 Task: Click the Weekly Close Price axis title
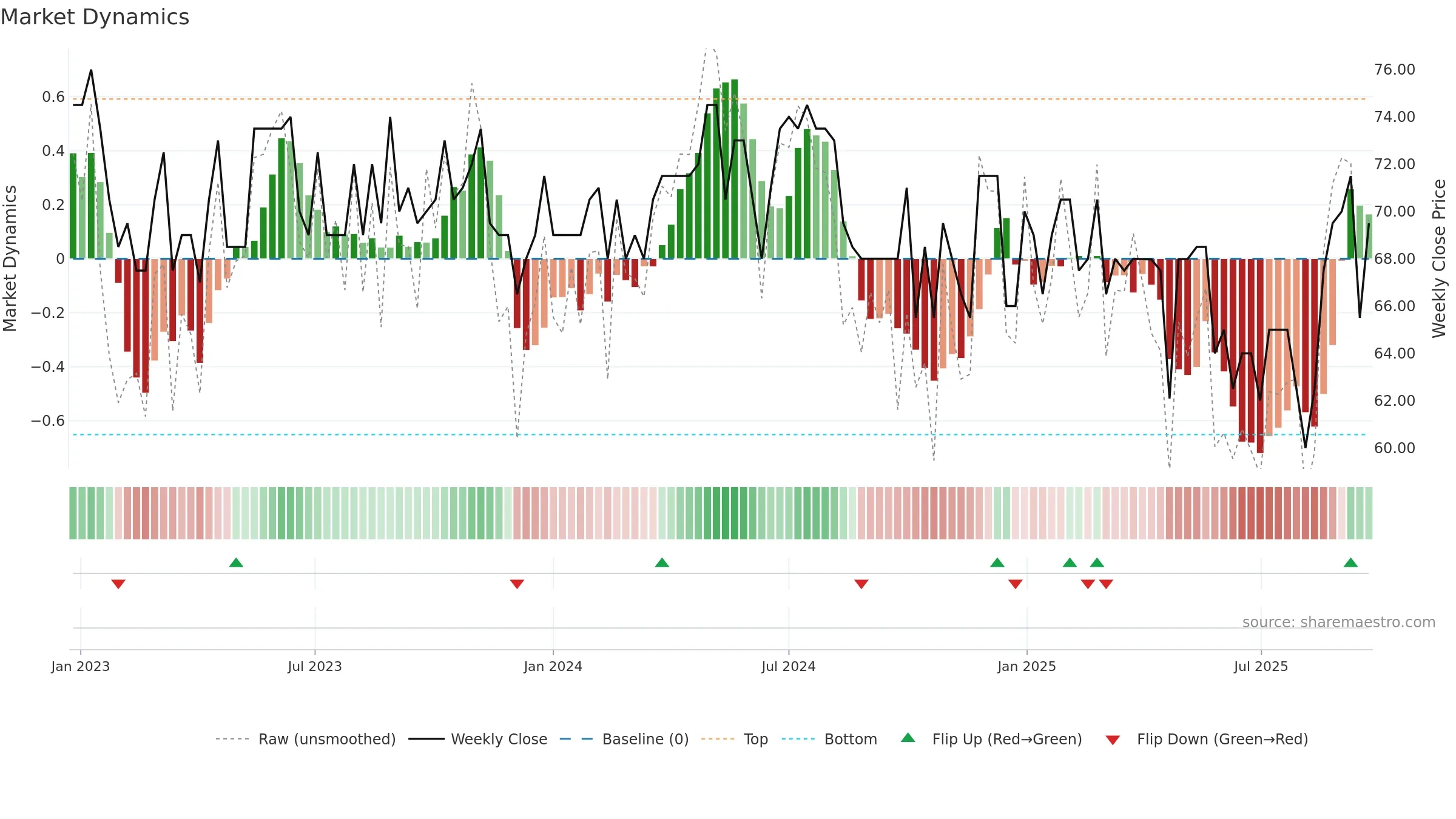point(1439,258)
